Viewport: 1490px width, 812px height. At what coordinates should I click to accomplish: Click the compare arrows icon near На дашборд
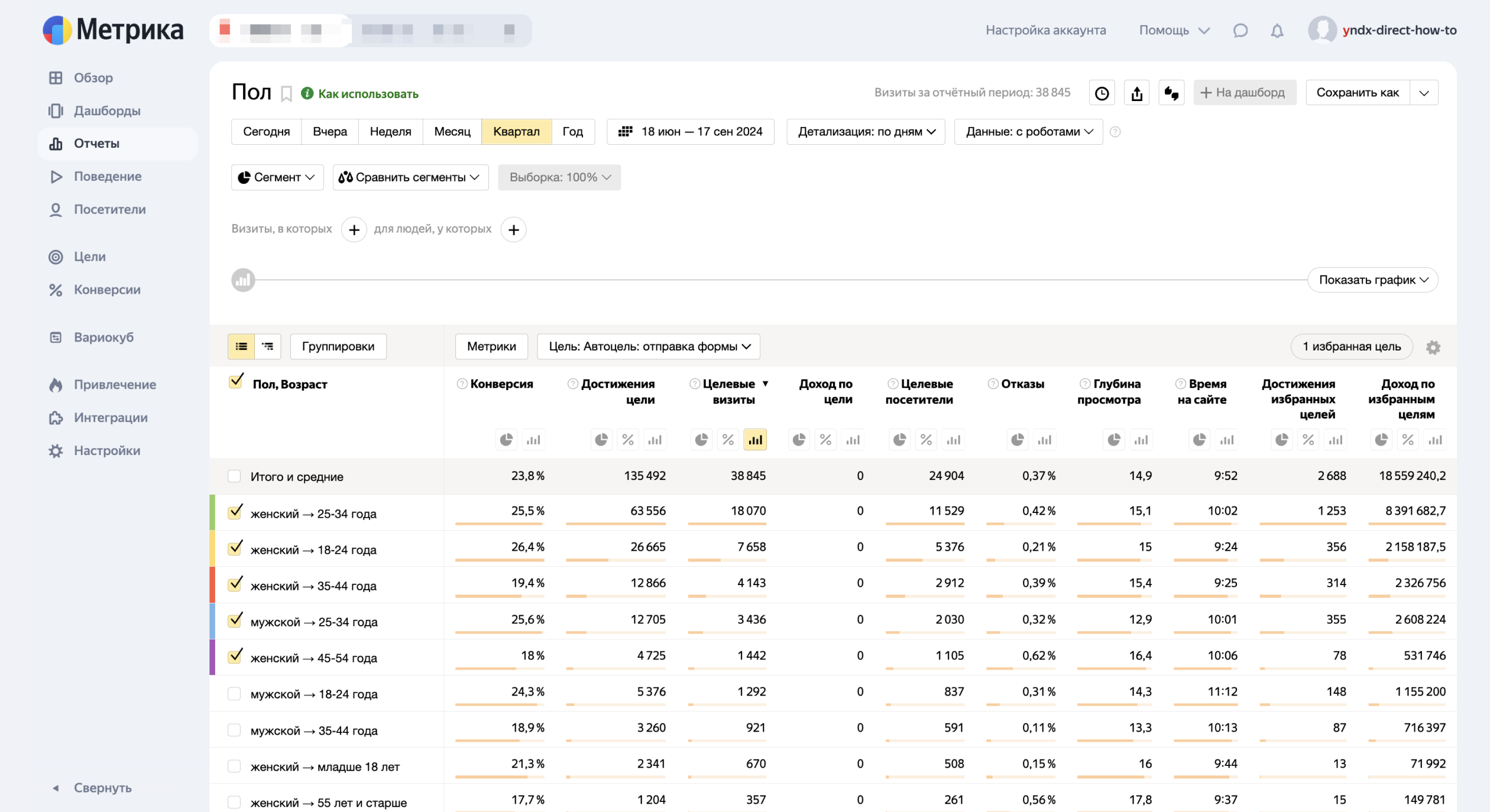pos(1171,93)
